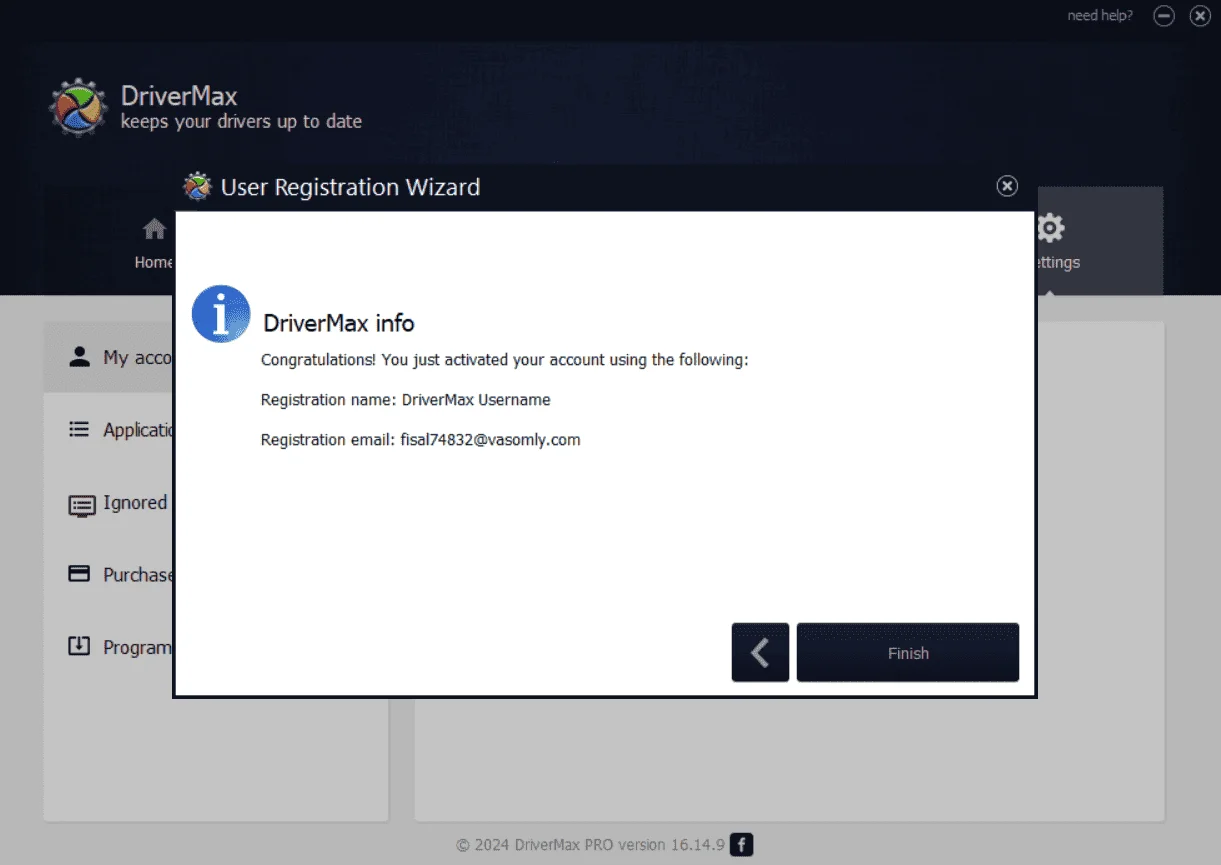Image resolution: width=1221 pixels, height=865 pixels.
Task: Open the Facebook icon in the footer
Action: pos(741,845)
